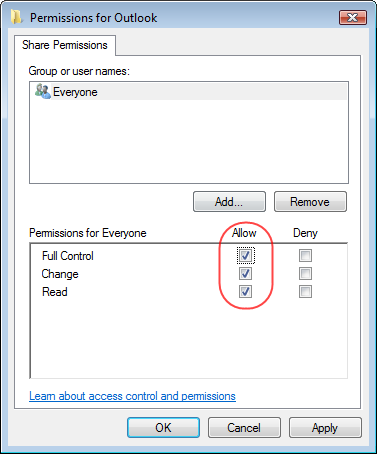This screenshot has width=377, height=454.
Task: Click the Remove button
Action: [310, 202]
